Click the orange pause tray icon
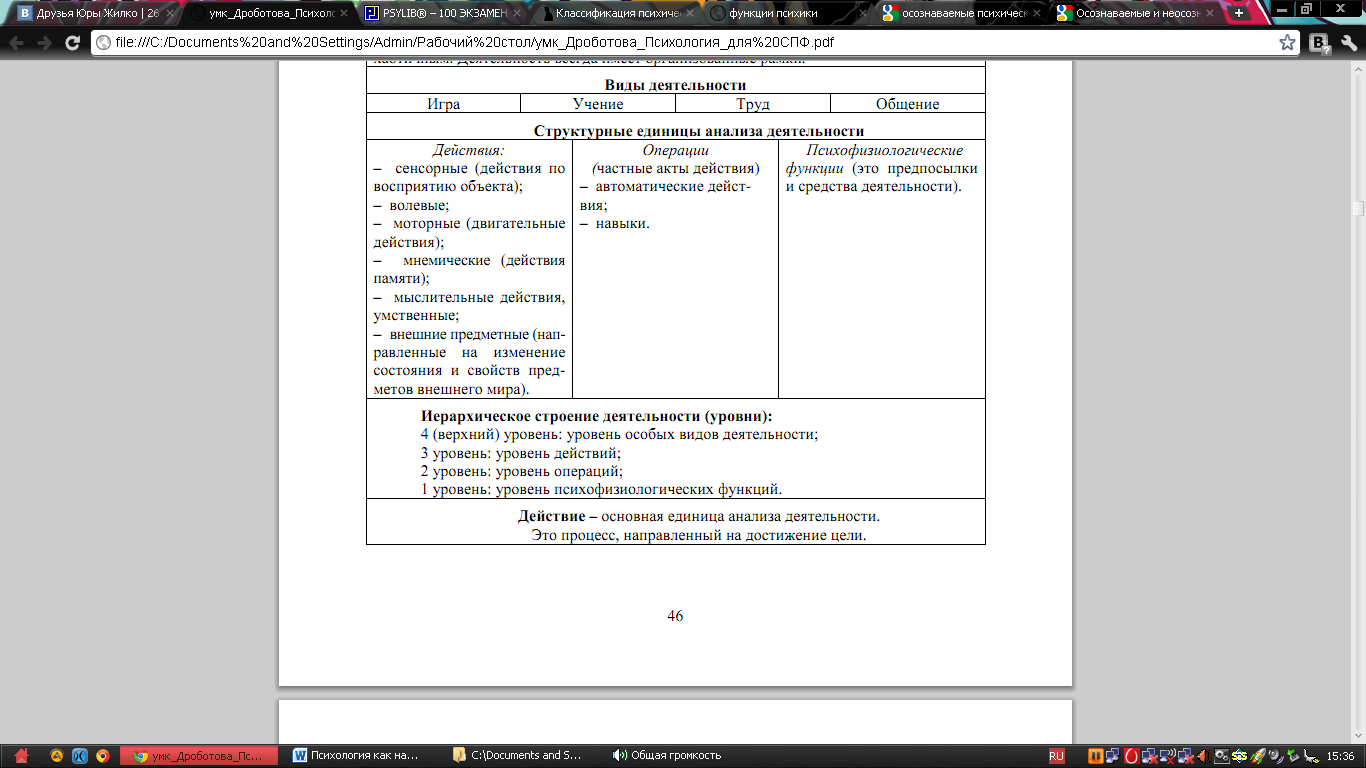Screen dimensions: 1366x768 point(1096,756)
